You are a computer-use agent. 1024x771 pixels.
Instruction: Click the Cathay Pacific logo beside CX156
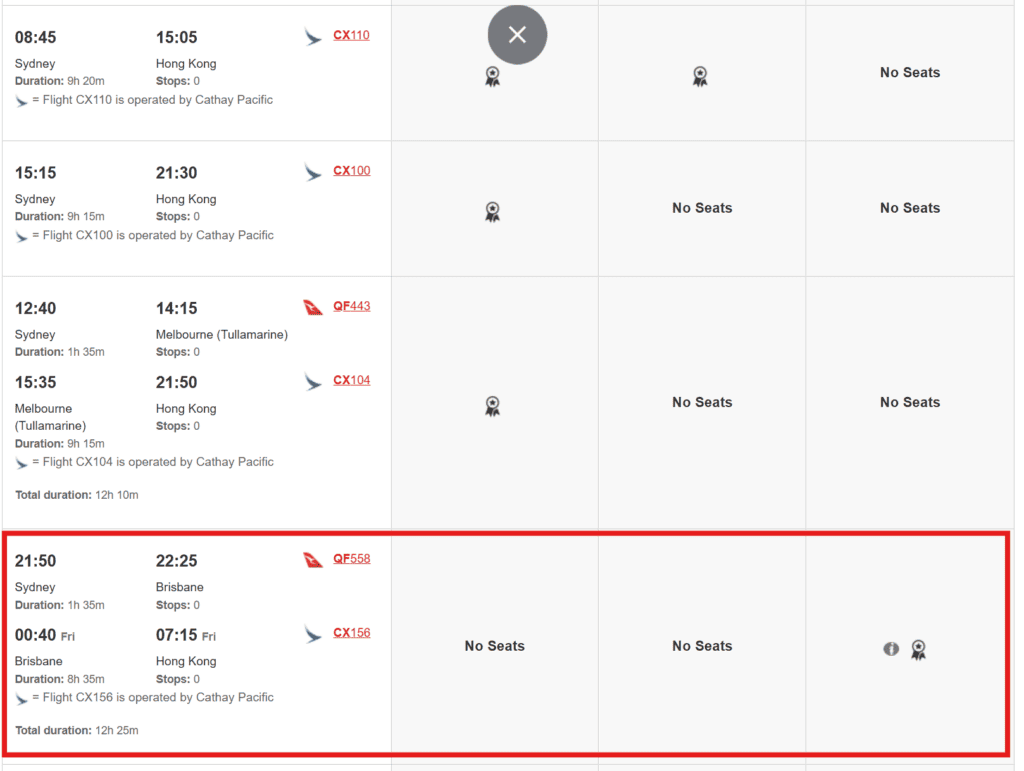click(x=313, y=634)
